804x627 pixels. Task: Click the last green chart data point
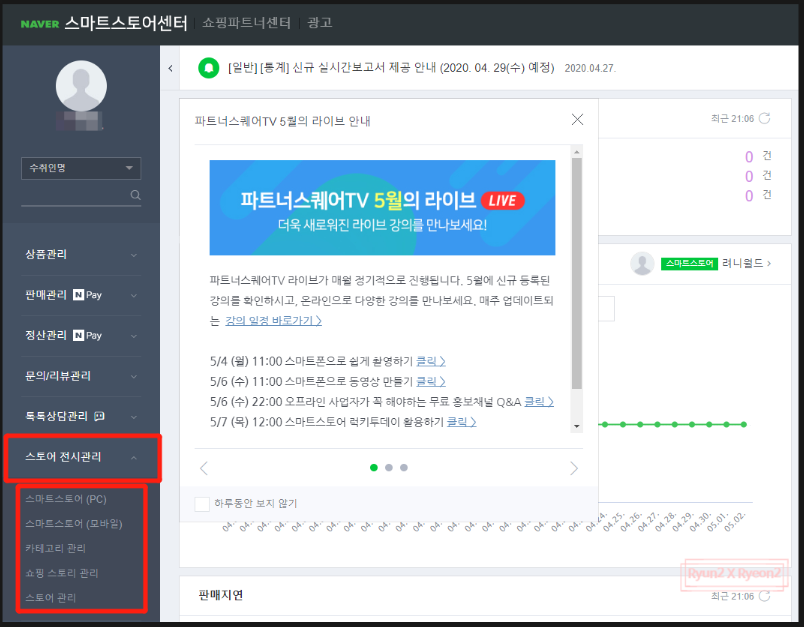tap(744, 424)
